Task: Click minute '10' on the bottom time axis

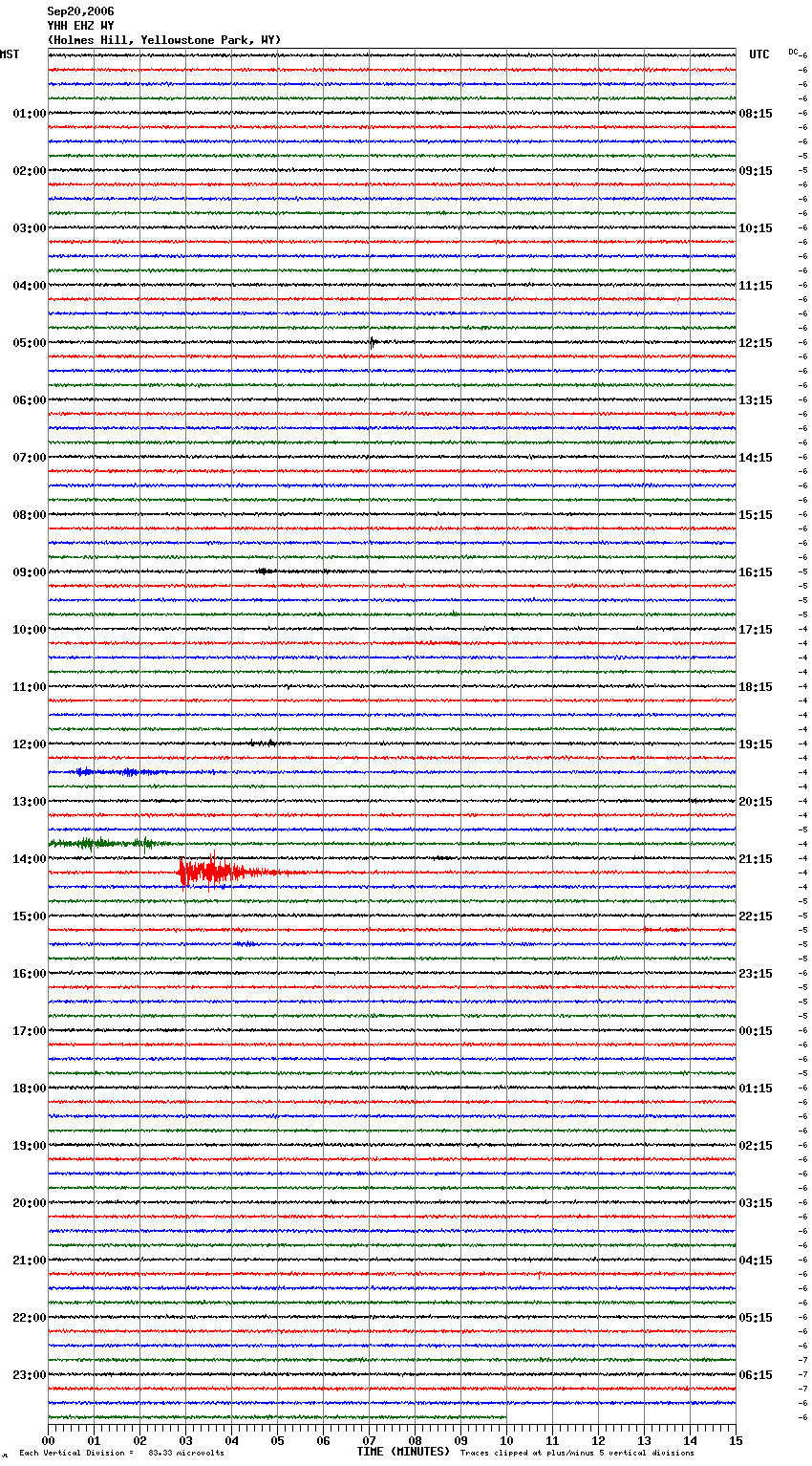Action: coord(506,1440)
